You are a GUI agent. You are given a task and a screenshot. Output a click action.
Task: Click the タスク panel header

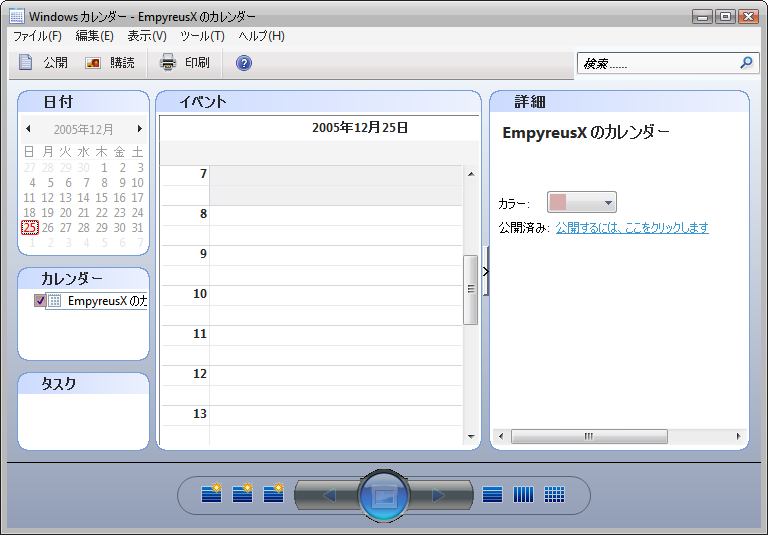coord(83,384)
